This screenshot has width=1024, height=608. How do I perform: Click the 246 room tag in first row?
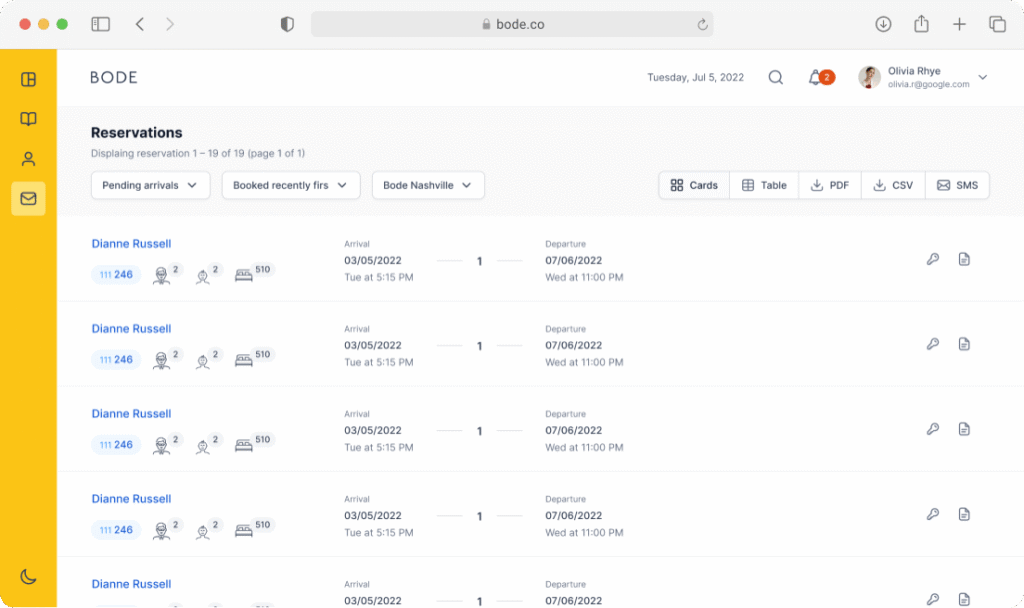116,275
